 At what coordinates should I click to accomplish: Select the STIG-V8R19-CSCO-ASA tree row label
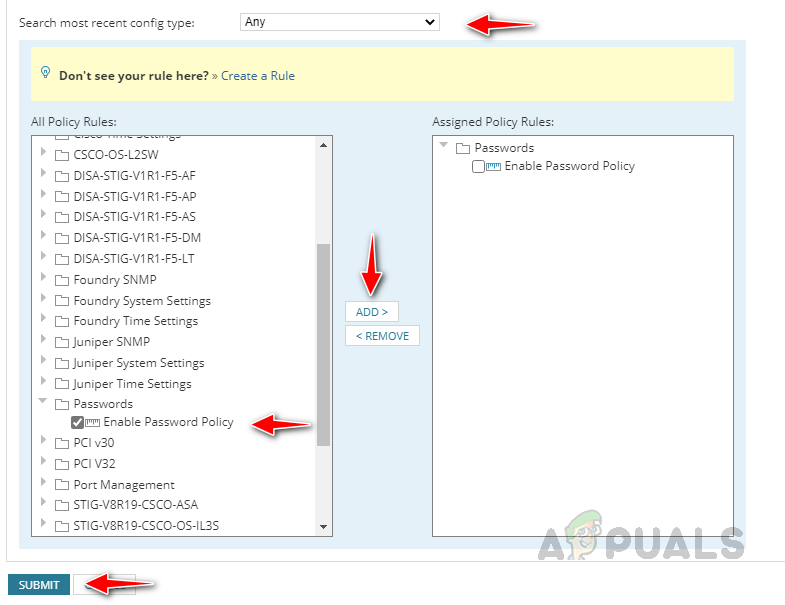(x=136, y=505)
